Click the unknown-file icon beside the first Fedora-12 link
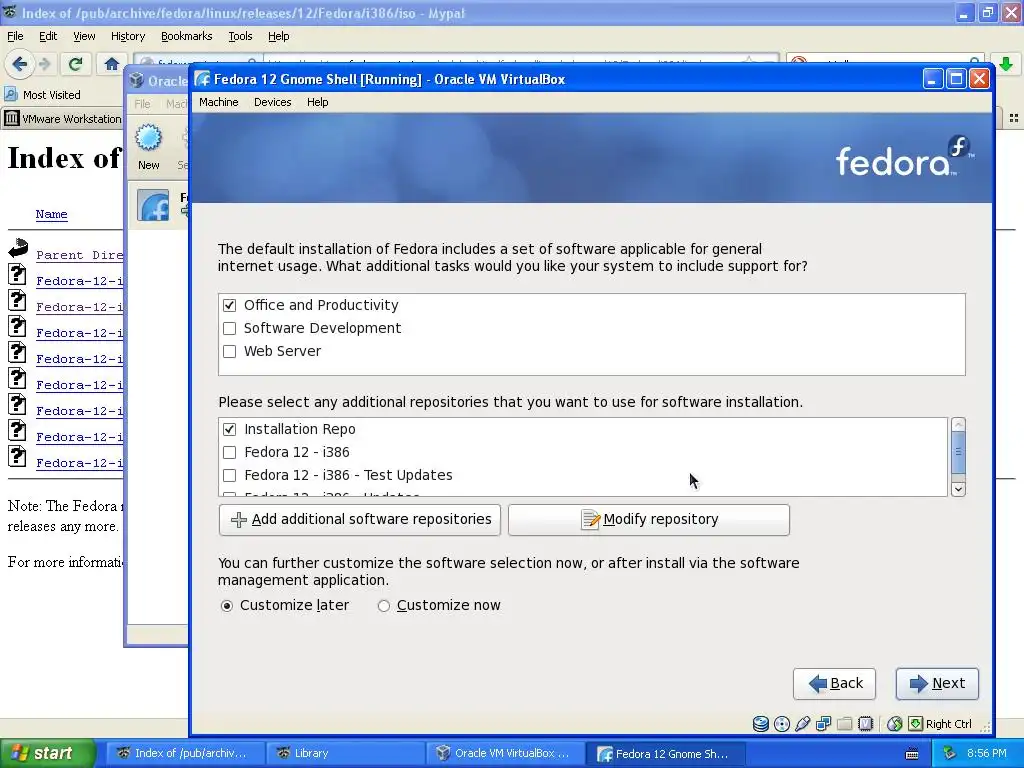The image size is (1024, 768). (x=18, y=274)
